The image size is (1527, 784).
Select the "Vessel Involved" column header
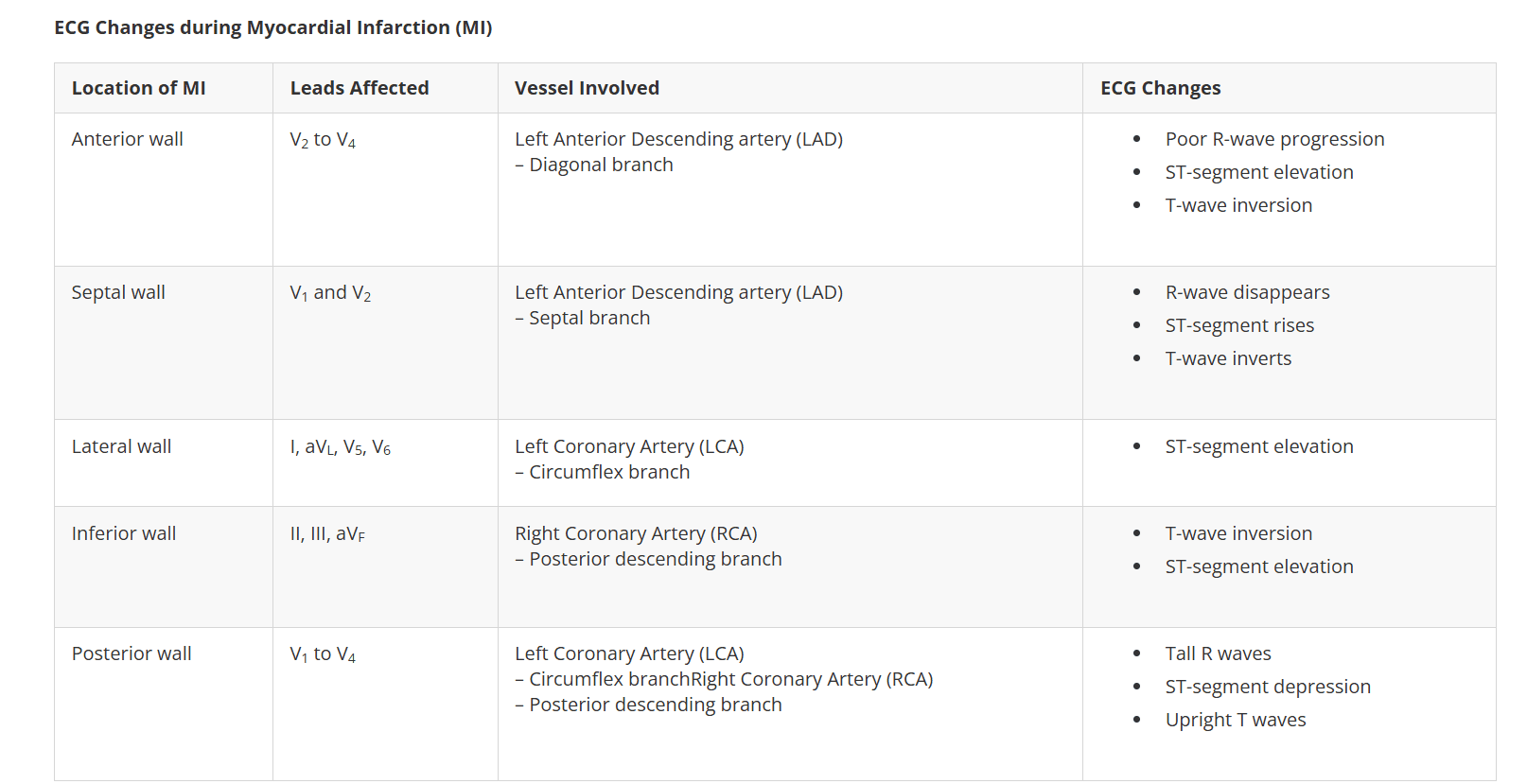pyautogui.click(x=587, y=88)
